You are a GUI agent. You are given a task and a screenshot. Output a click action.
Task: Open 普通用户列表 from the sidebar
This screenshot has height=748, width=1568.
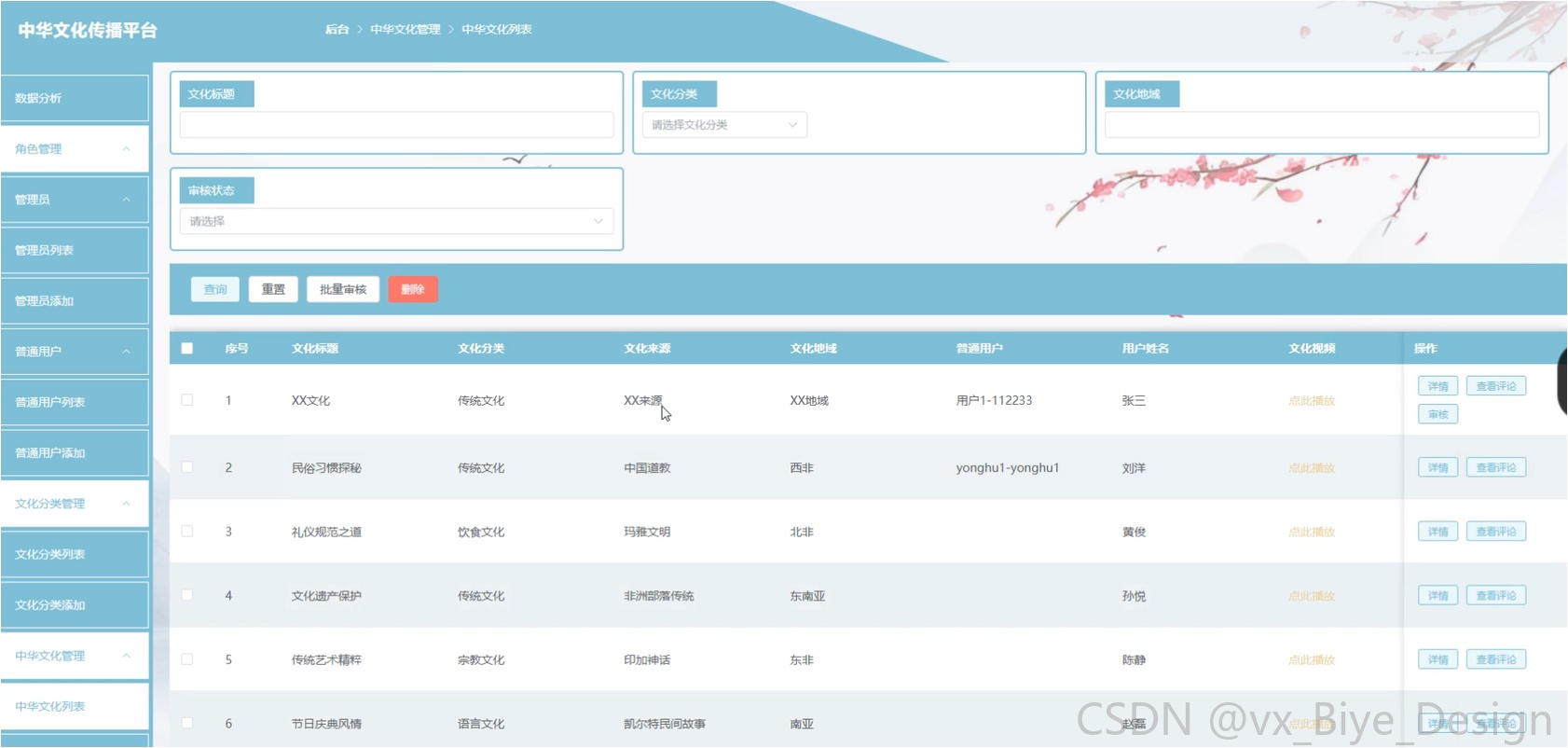tap(75, 402)
